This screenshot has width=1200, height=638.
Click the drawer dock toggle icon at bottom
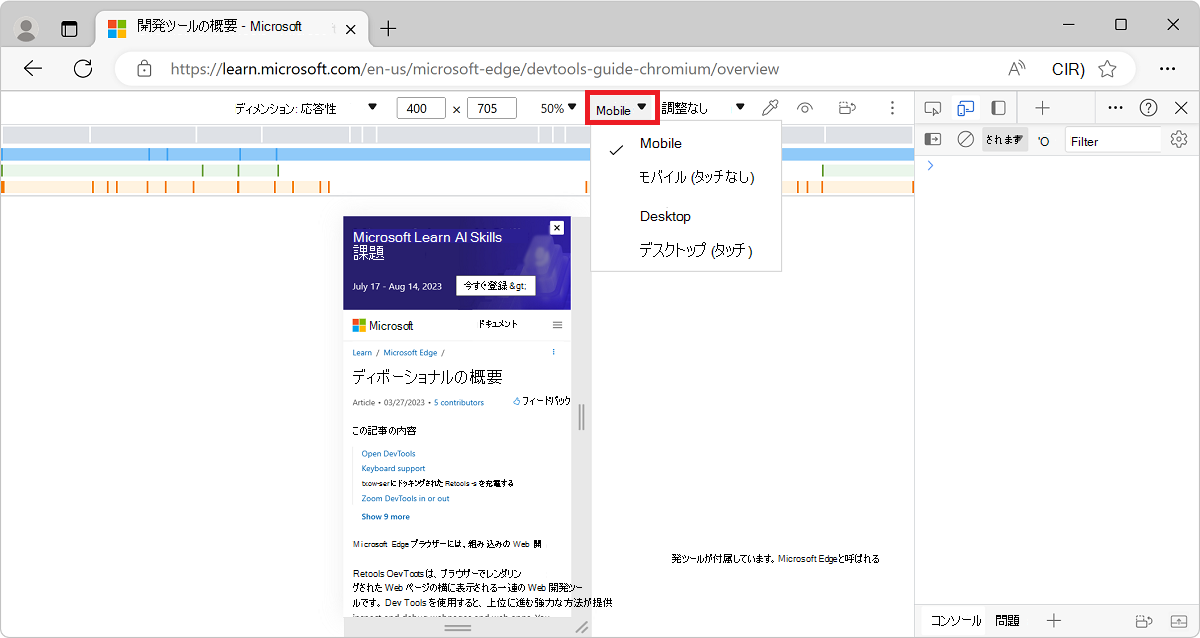point(1146,621)
